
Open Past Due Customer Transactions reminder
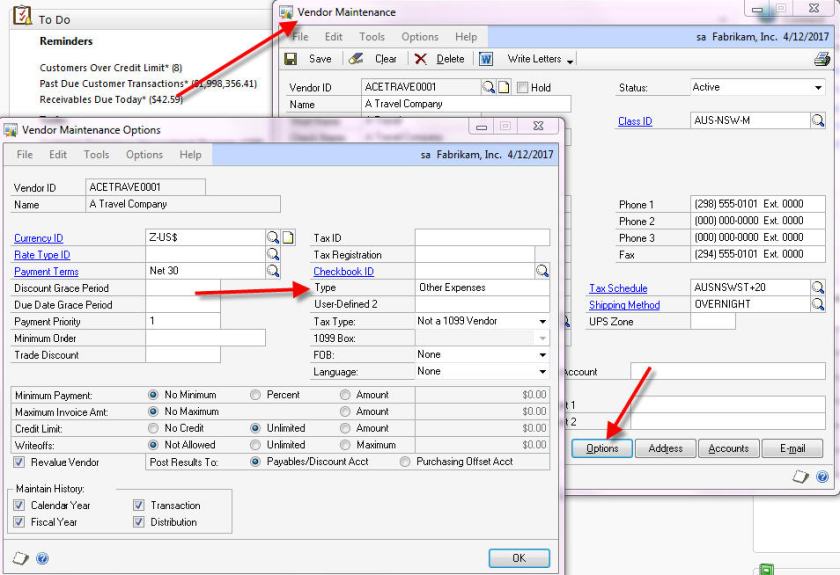coord(148,84)
